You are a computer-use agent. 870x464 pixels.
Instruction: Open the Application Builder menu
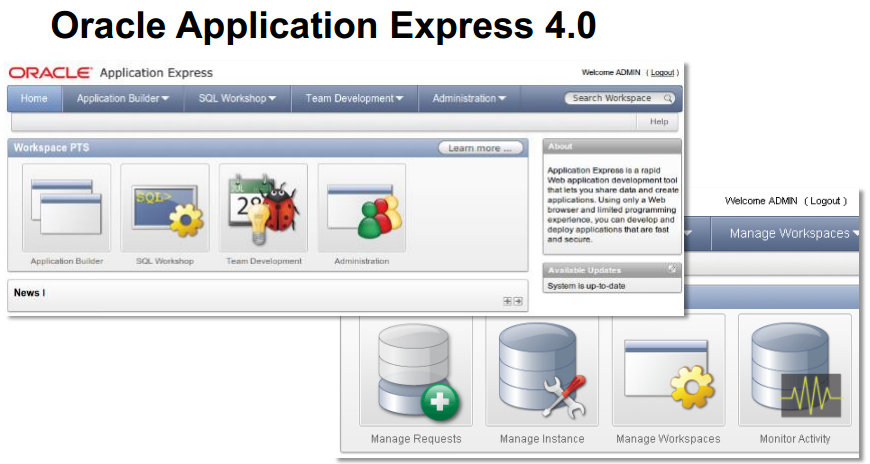point(123,98)
